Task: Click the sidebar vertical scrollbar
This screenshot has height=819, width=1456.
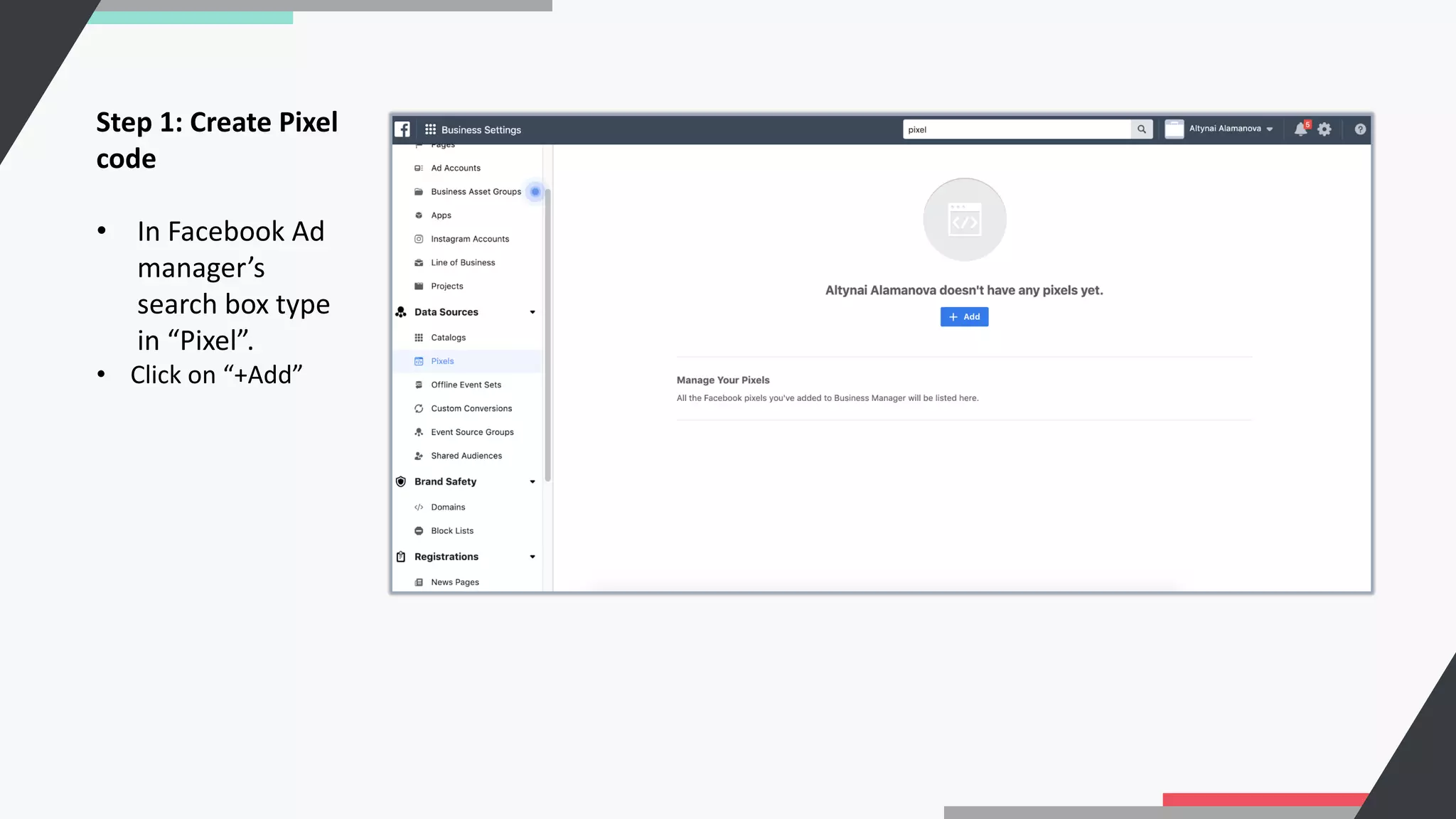Action: pos(547,334)
